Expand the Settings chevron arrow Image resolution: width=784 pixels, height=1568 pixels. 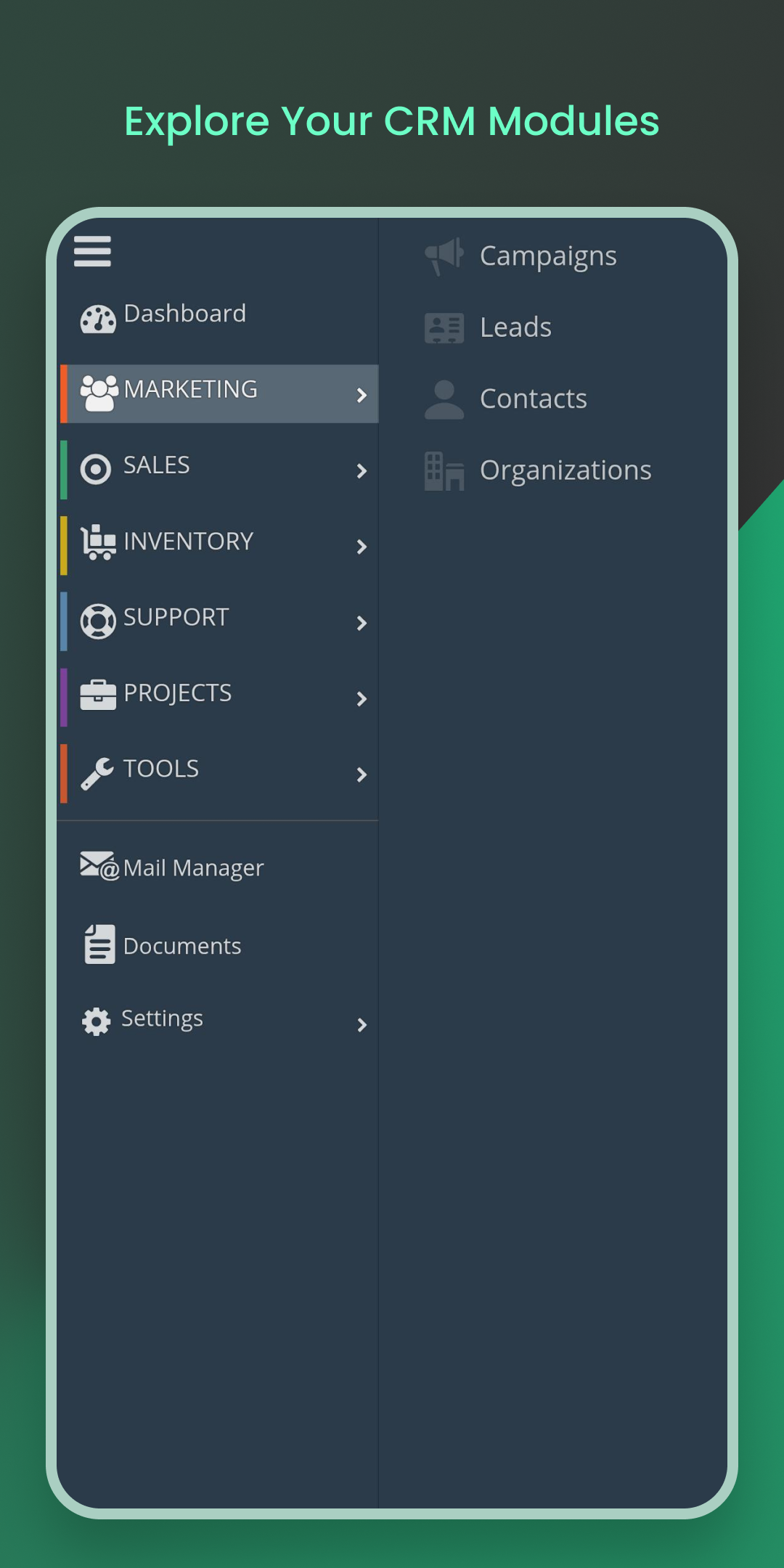tap(362, 1025)
